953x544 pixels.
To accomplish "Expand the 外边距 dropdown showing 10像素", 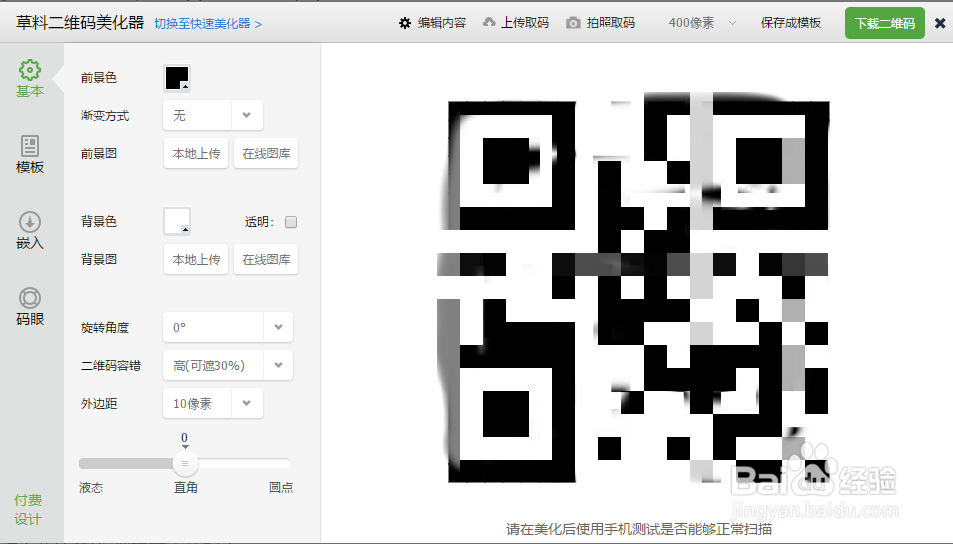I will click(x=213, y=403).
